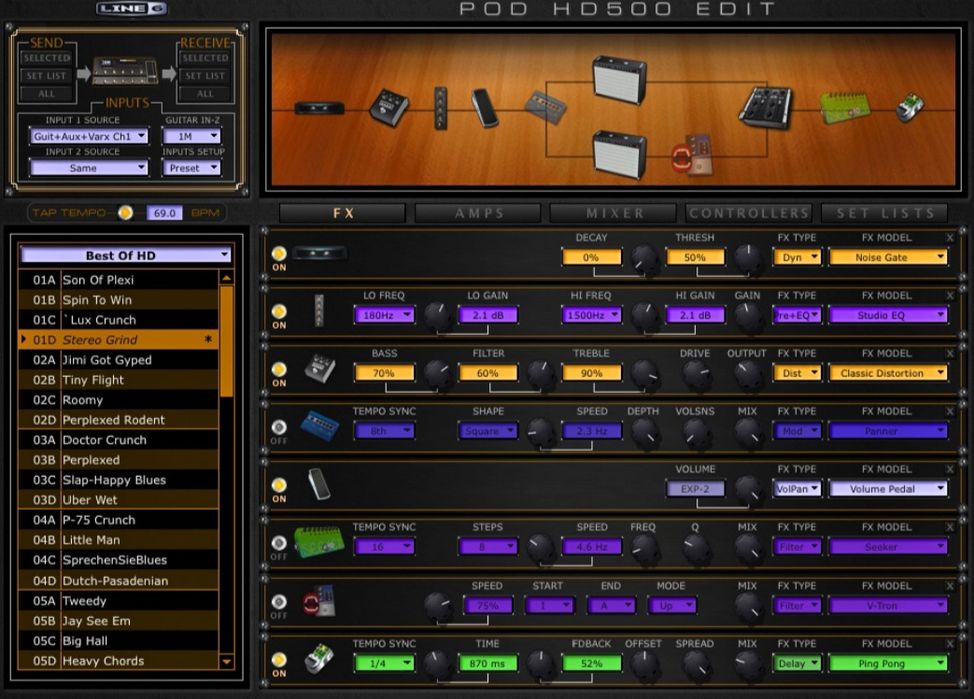The width and height of the screenshot is (974, 699).
Task: Select the green Seeker pedal in signal chain
Action: 845,108
